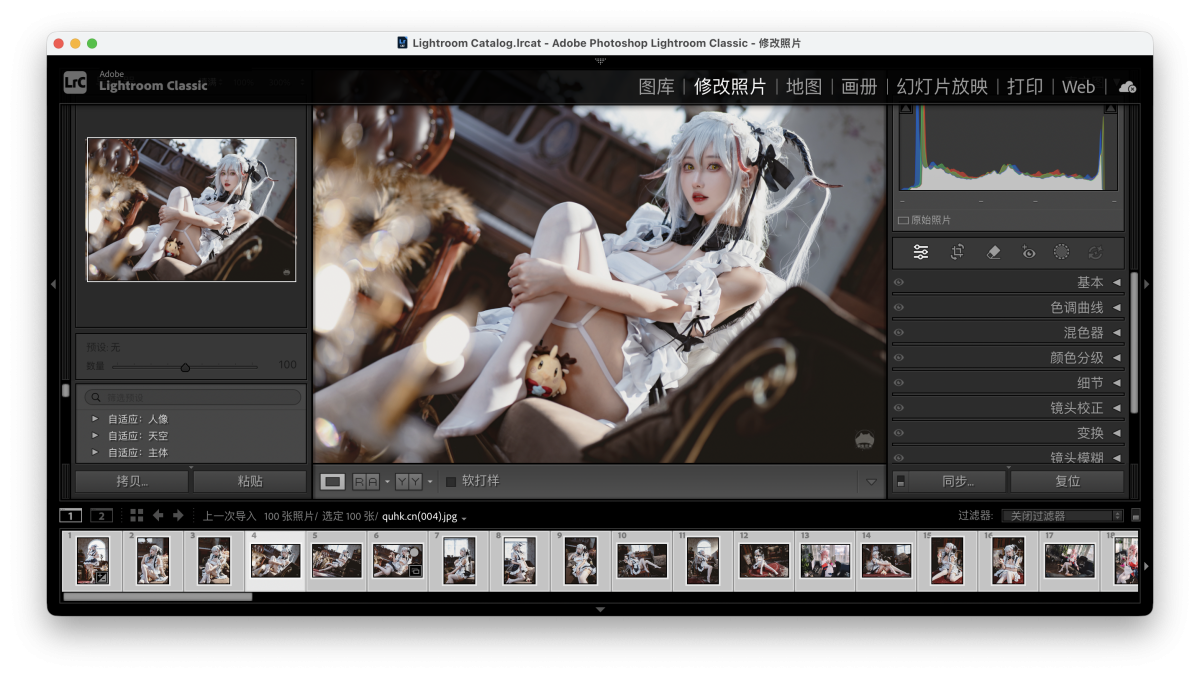Enable the 软打样 soft proofing checkbox

(451, 482)
